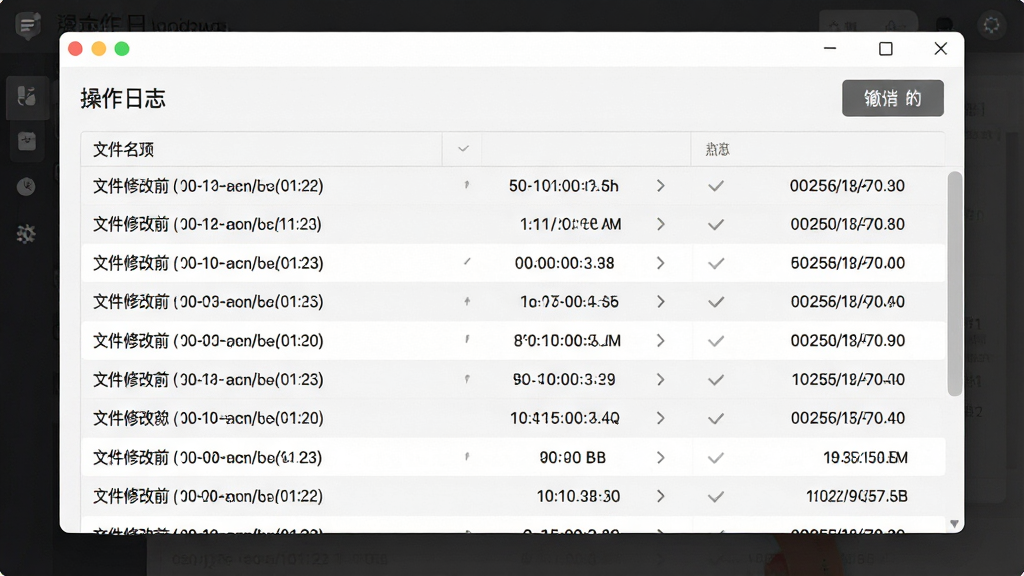Screen dimensions: 1024x576
Task: Click up arrow icon in 50-101:00:13.5h row
Action: pyautogui.click(x=467, y=185)
